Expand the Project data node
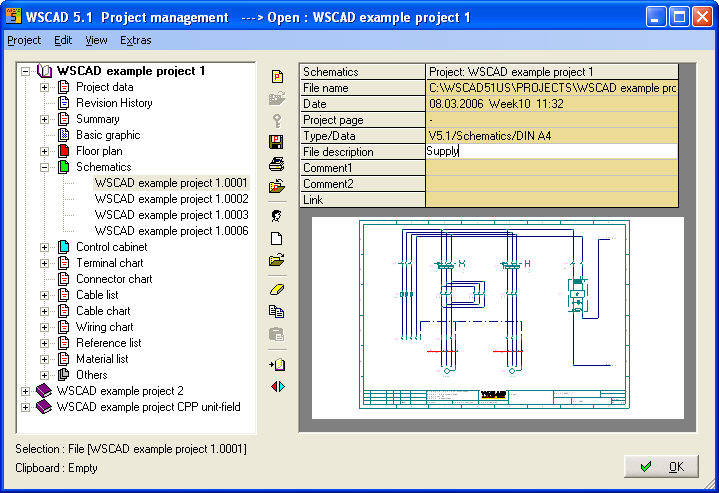The width and height of the screenshot is (719, 493). (44, 87)
